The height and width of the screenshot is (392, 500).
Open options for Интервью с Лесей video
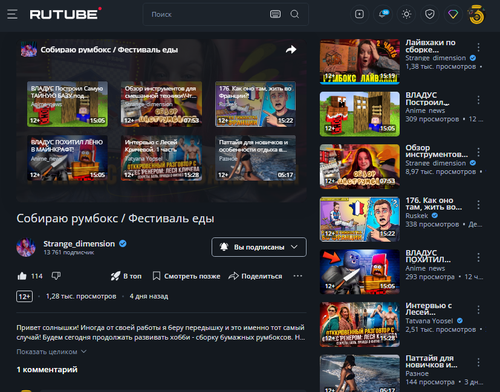point(478,310)
